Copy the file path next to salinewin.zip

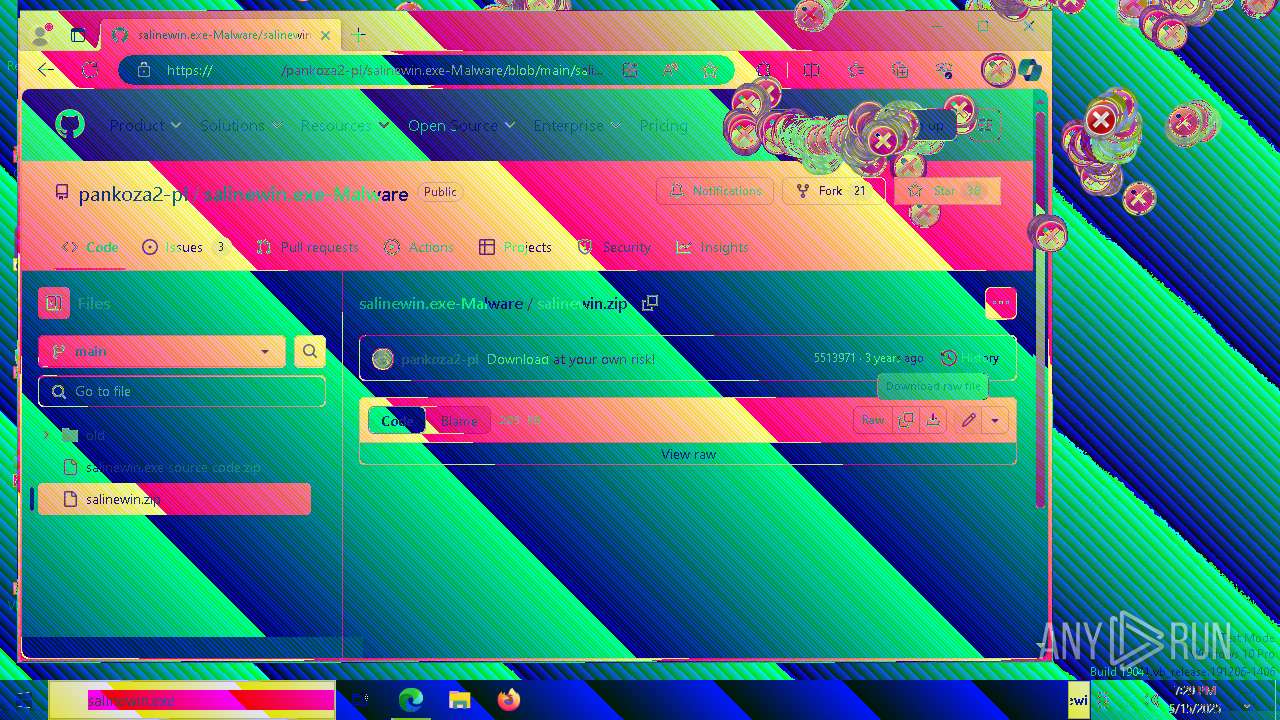coord(650,303)
